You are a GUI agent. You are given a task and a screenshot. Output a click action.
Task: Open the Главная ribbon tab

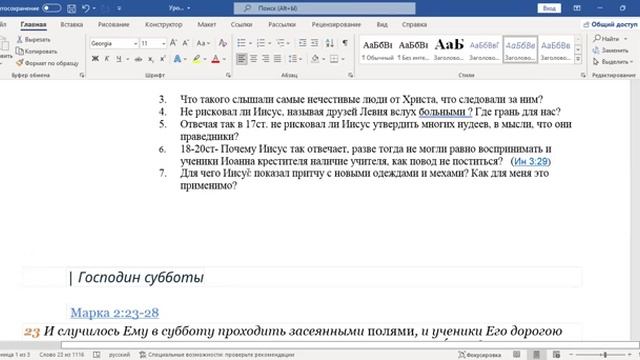tap(33, 24)
